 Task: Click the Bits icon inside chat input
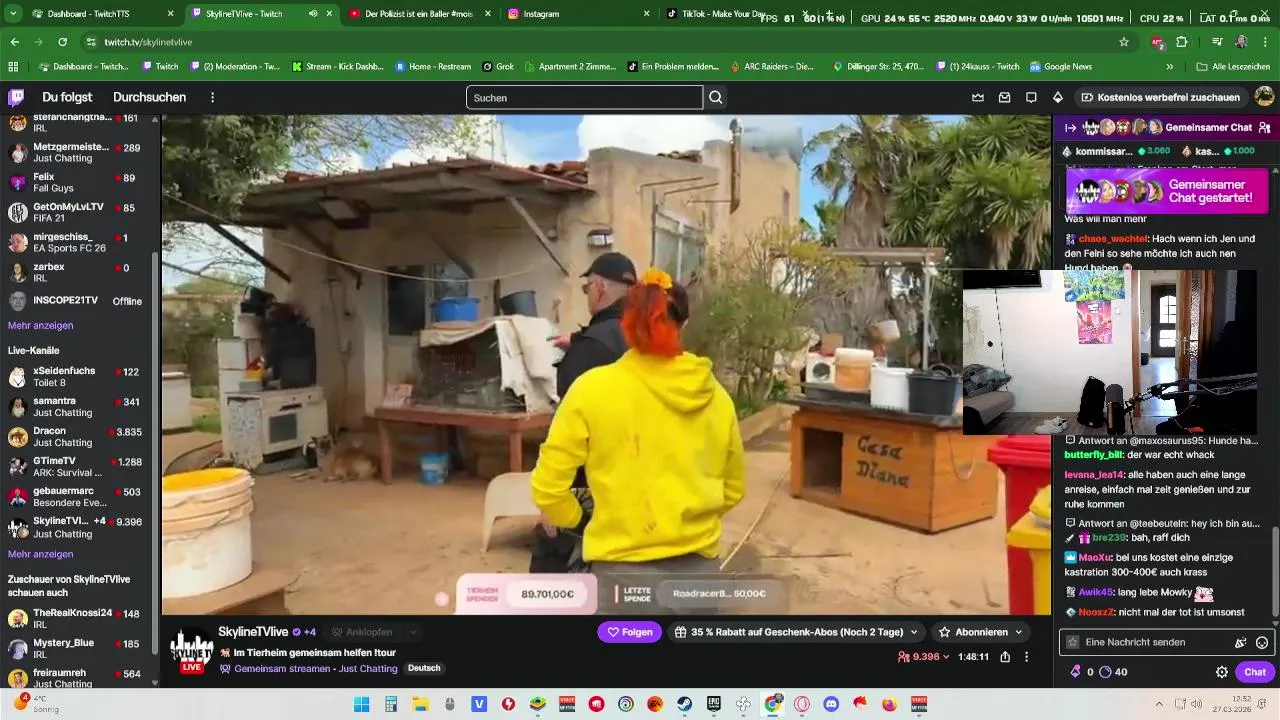1240,642
